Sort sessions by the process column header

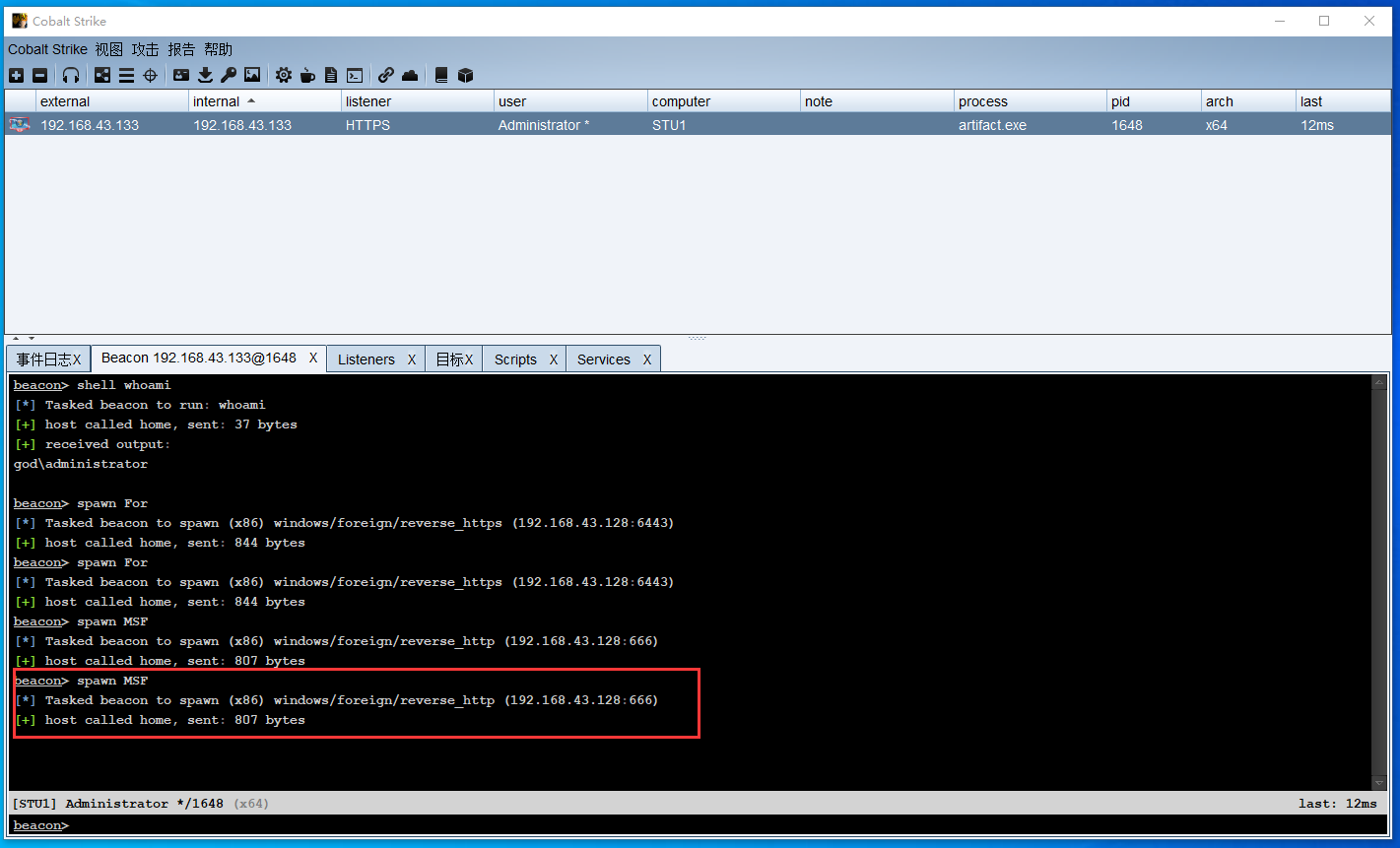pyautogui.click(x=1031, y=101)
